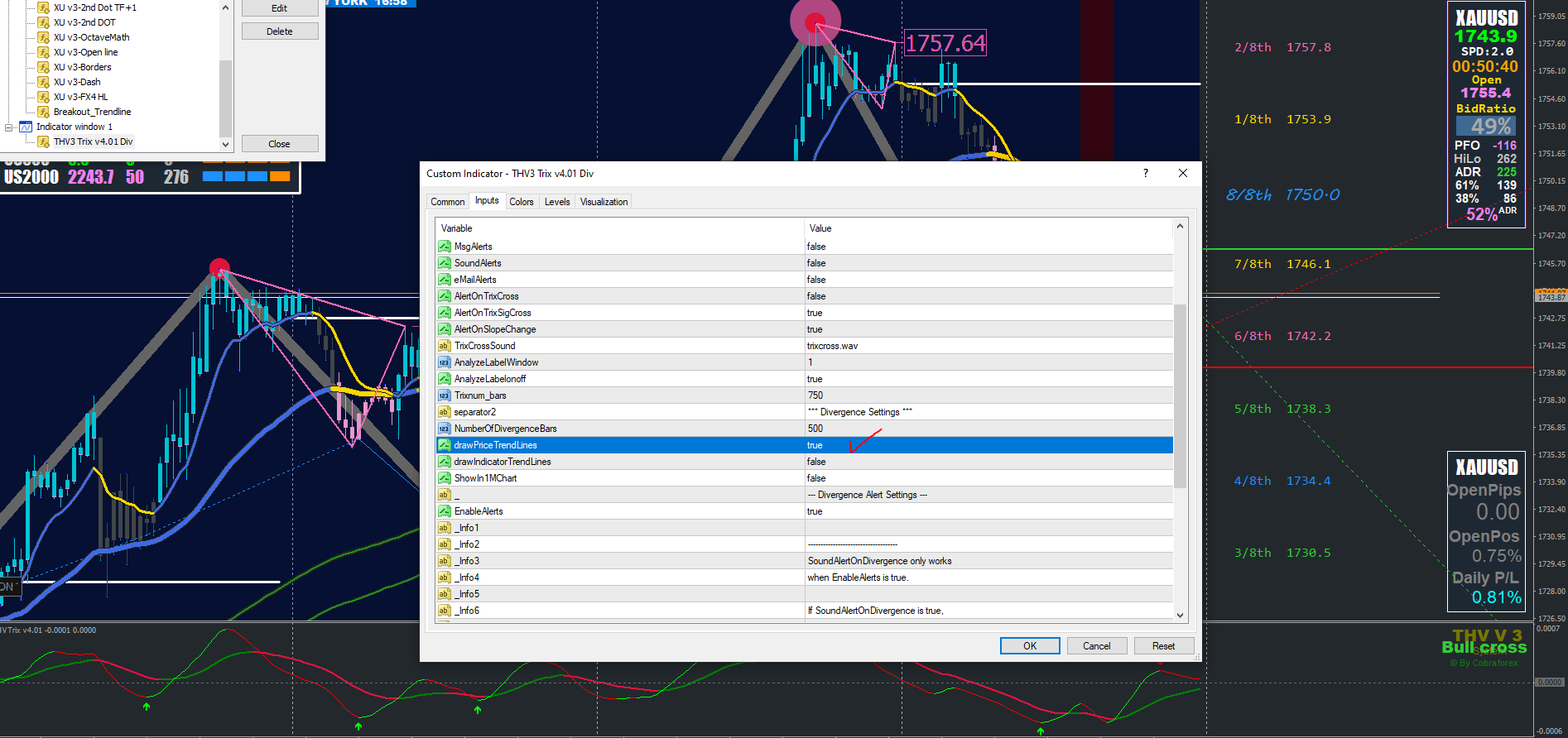This screenshot has height=738, width=1568.
Task: Click the down arrow of indicators list scrollbar
Action: (225, 144)
